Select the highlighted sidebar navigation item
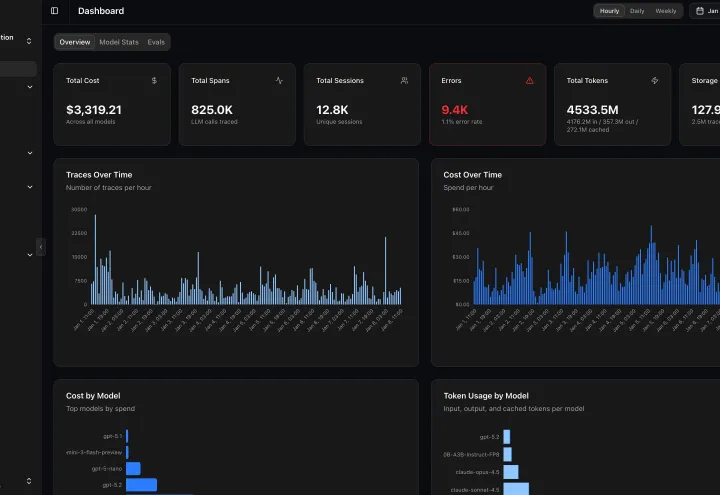Viewport: 720px width, 495px height. click(18, 69)
